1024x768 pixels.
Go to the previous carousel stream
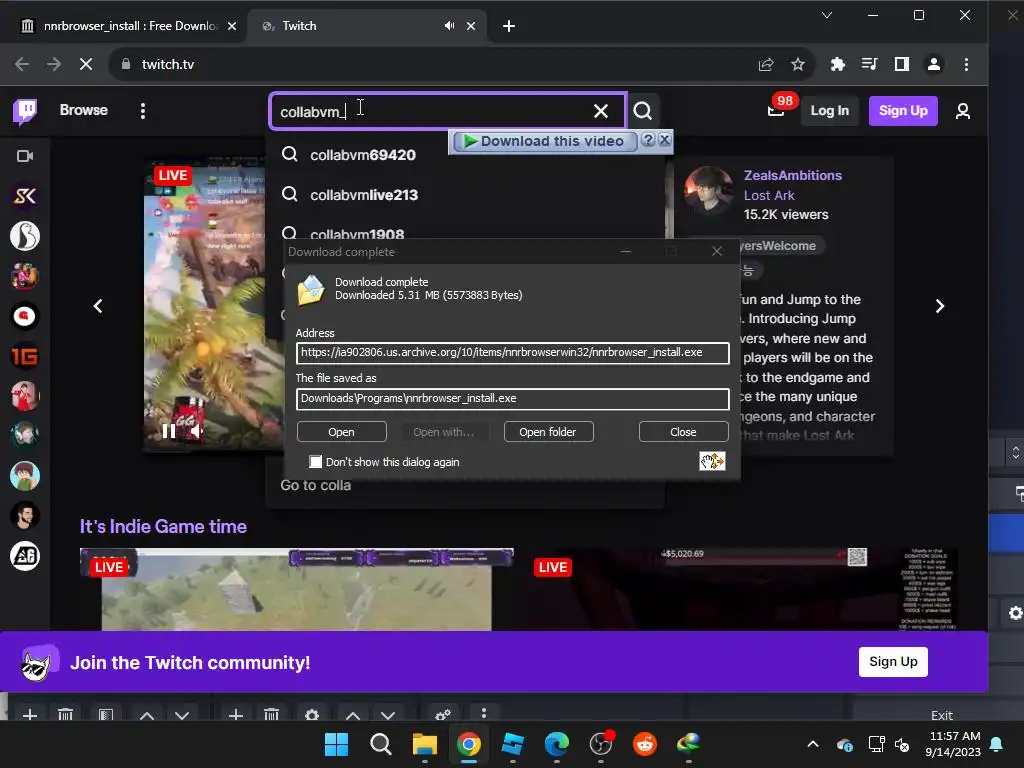pyautogui.click(x=98, y=306)
